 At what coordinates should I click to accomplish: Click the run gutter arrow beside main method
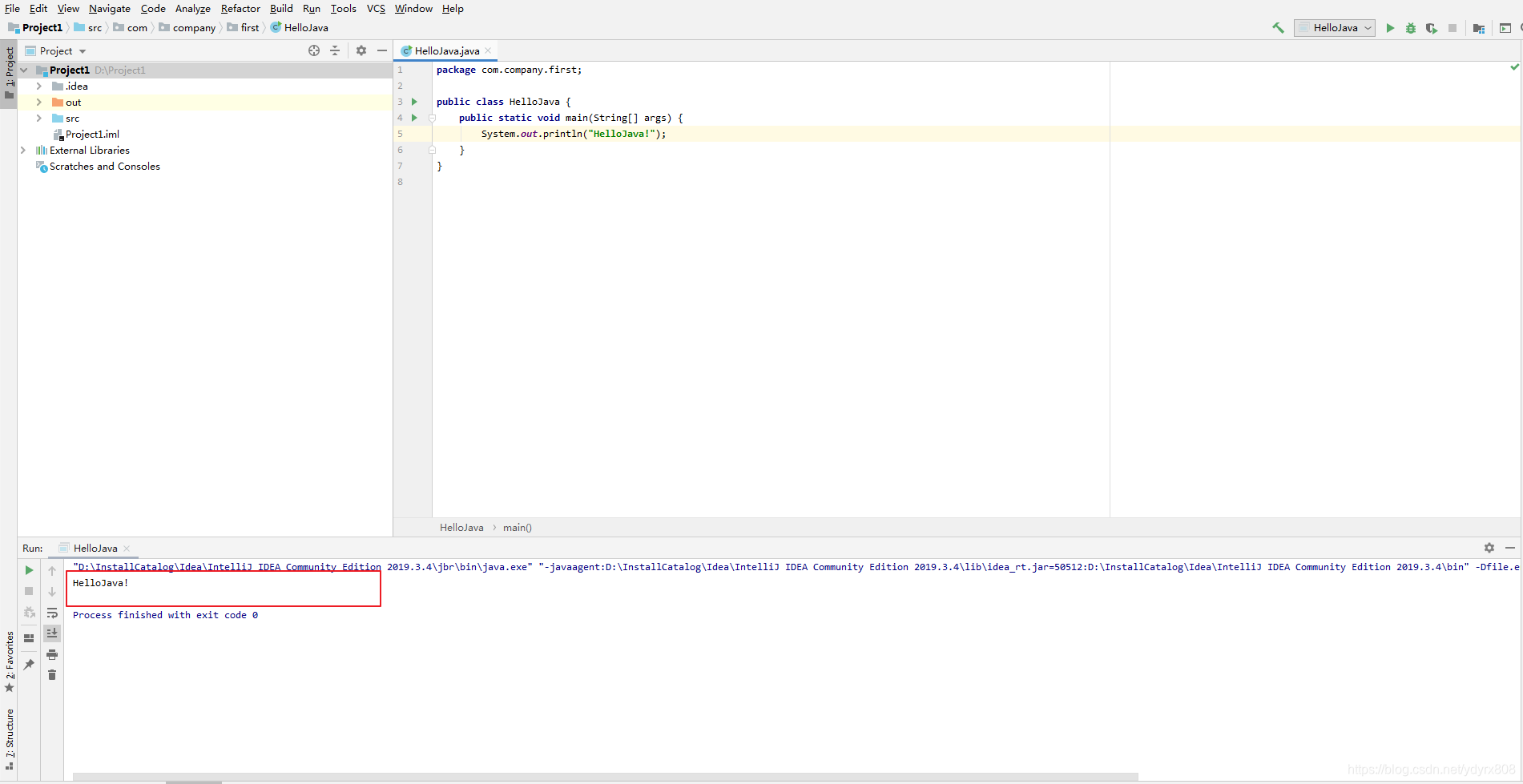(414, 118)
